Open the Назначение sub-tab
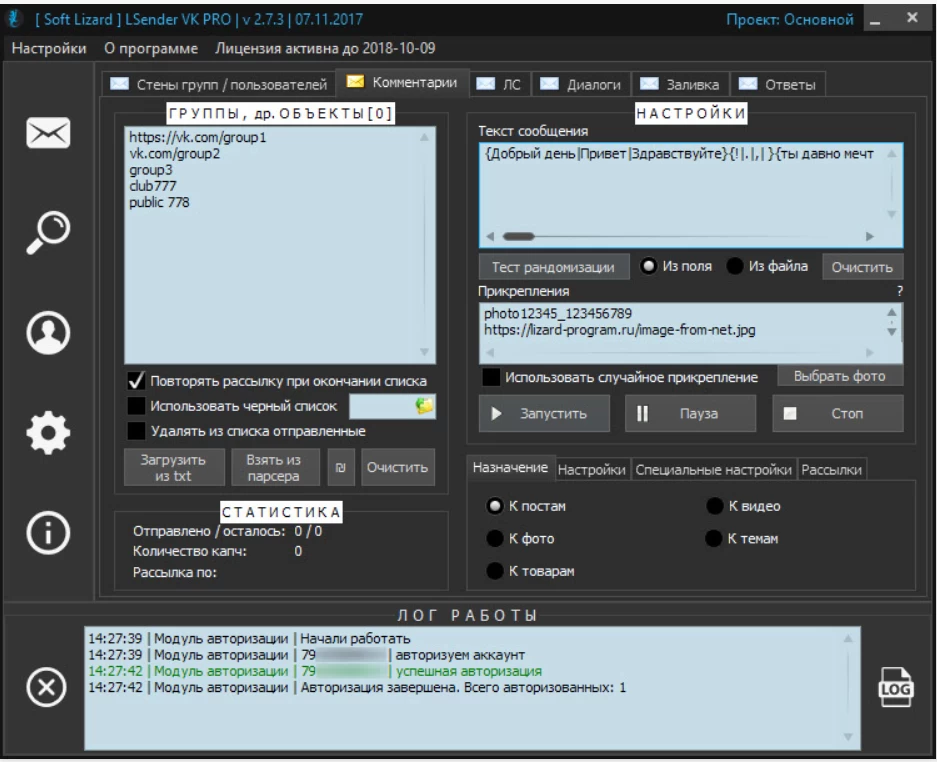This screenshot has height=762, width=937. coord(510,468)
